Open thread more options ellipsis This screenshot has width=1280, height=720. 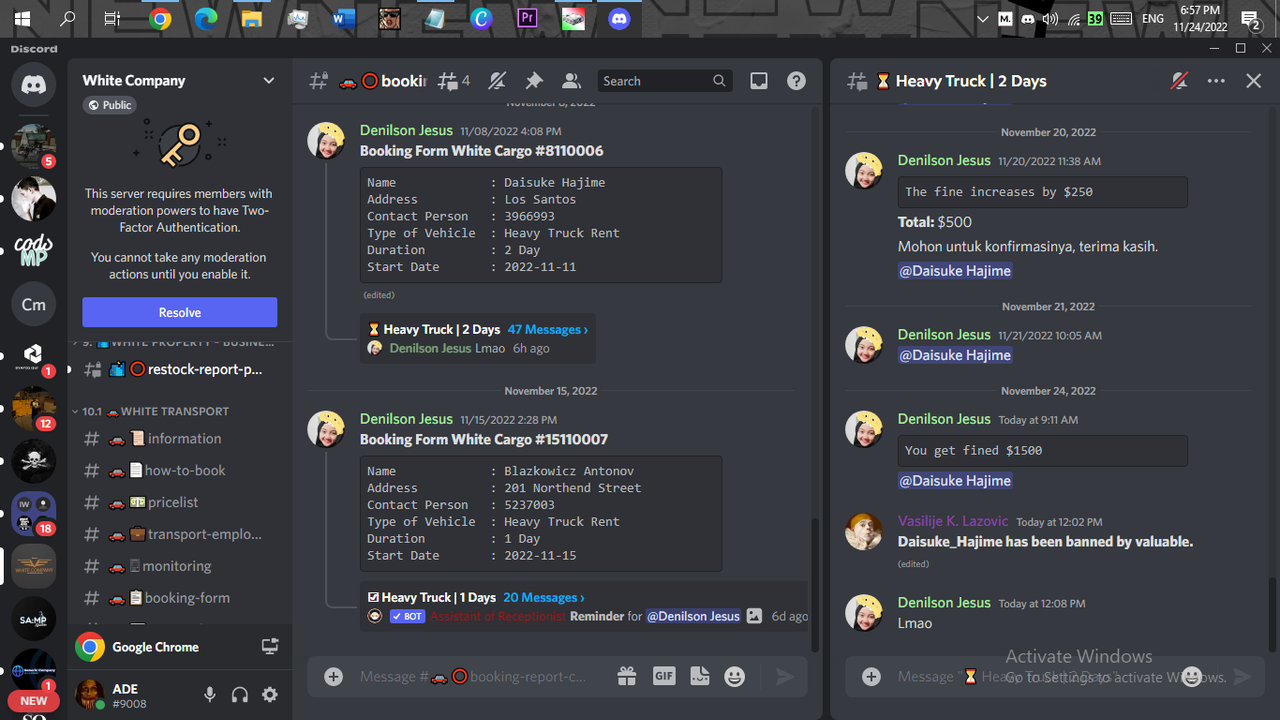tap(1216, 81)
